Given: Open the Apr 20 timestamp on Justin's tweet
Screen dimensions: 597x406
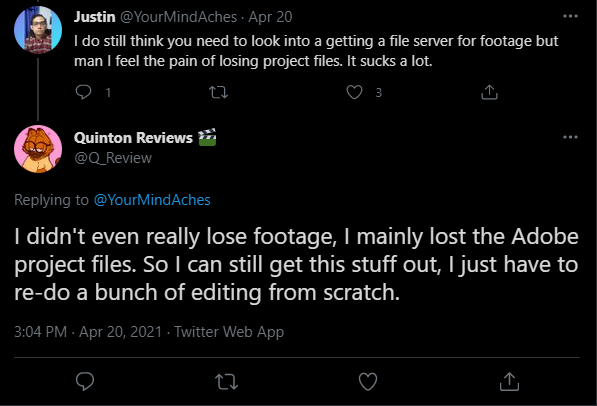Looking at the screenshot, I should 270,17.
